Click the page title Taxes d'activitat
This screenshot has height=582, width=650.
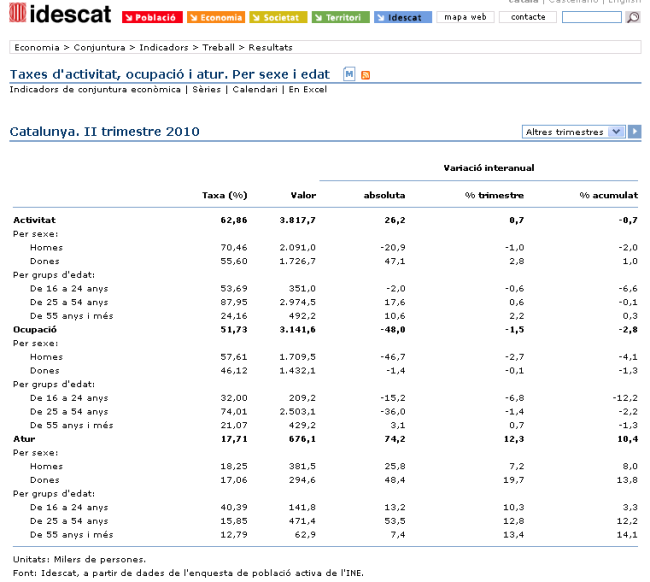pos(170,75)
